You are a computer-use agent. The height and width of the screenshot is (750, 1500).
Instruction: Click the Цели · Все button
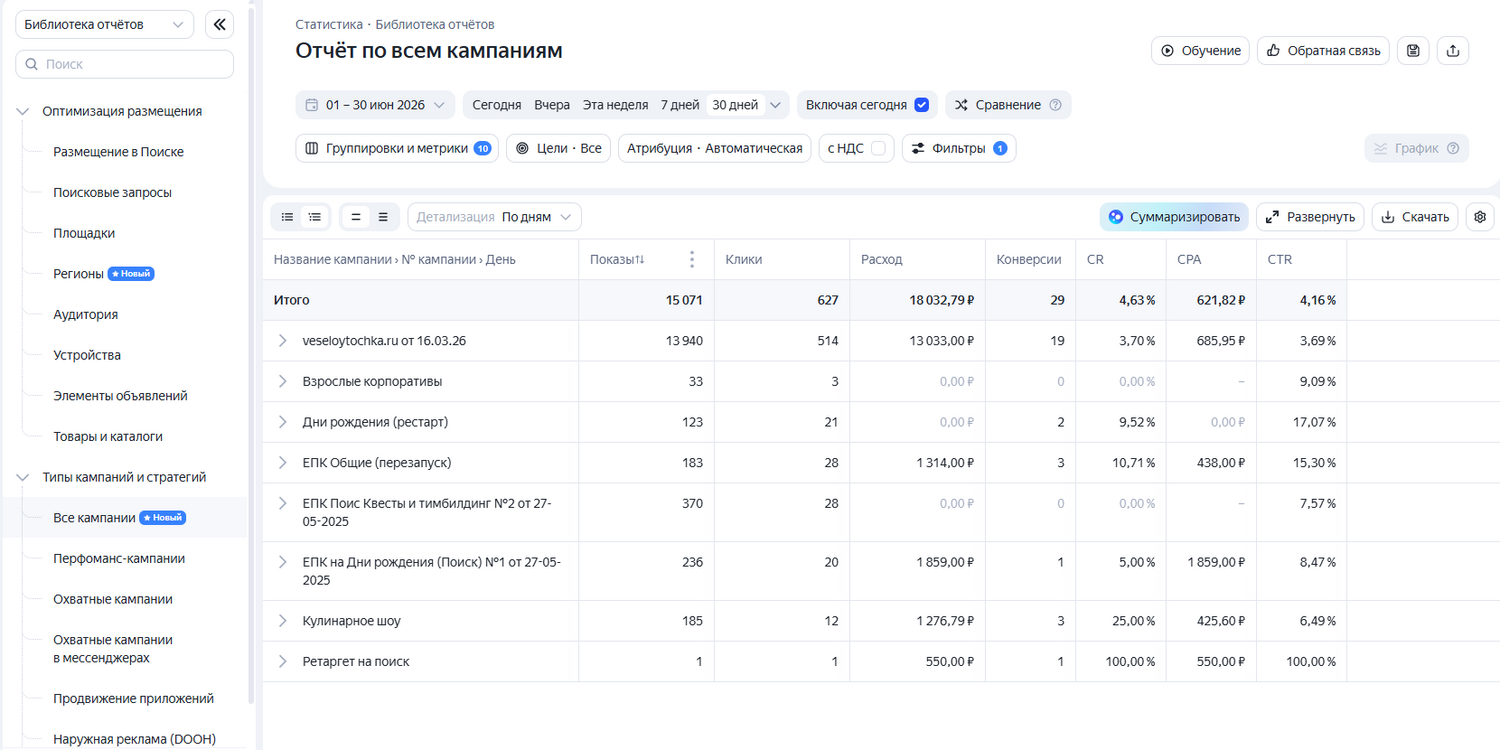(x=558, y=149)
